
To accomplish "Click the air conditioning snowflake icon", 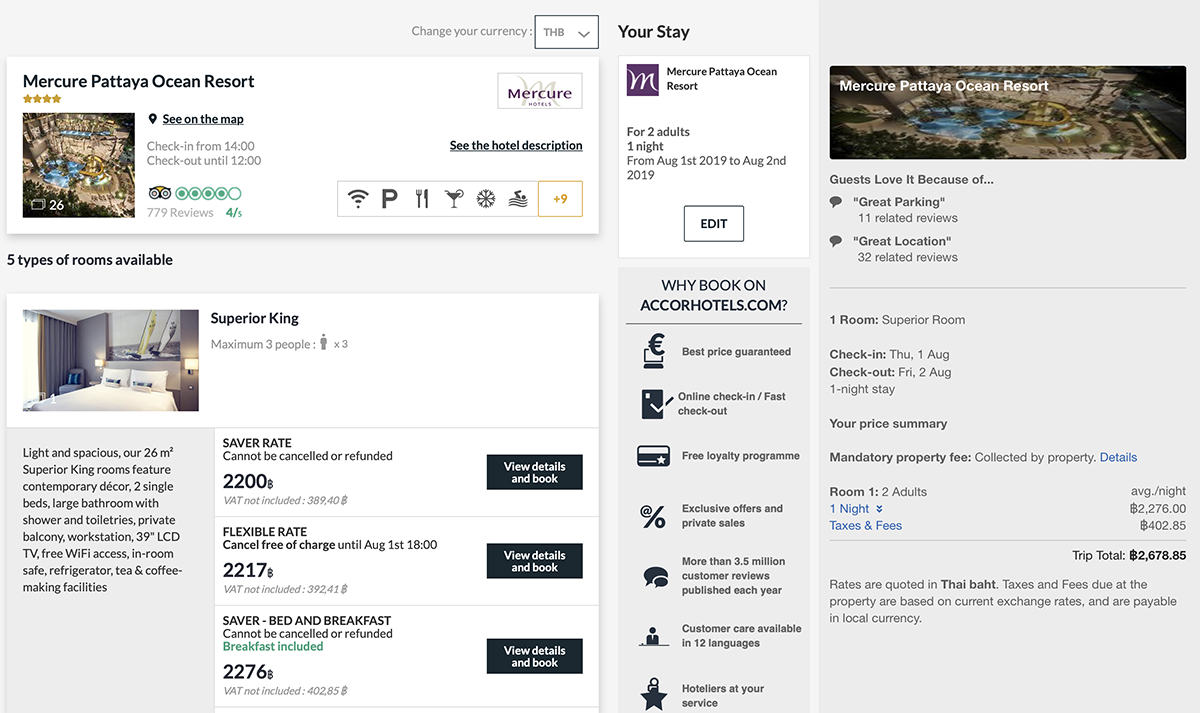I will (485, 198).
